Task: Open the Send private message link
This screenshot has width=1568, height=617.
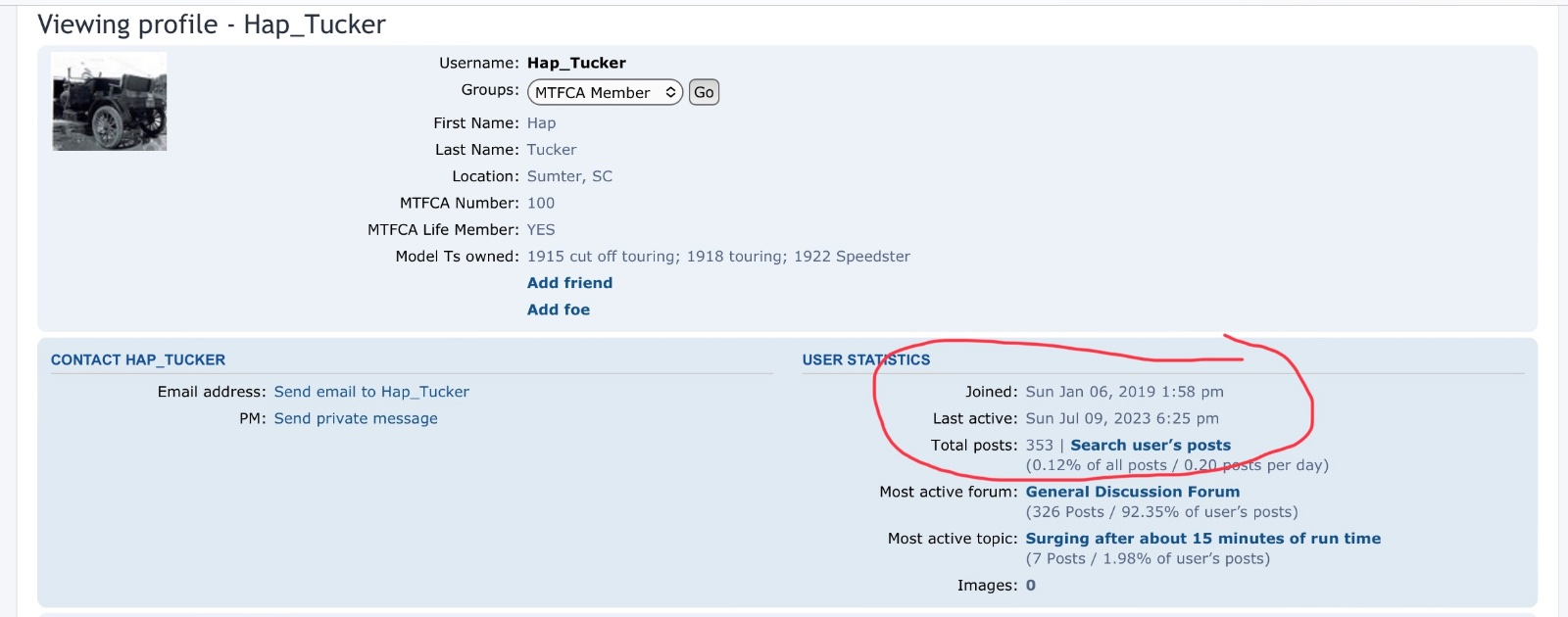Action: pyautogui.click(x=356, y=418)
